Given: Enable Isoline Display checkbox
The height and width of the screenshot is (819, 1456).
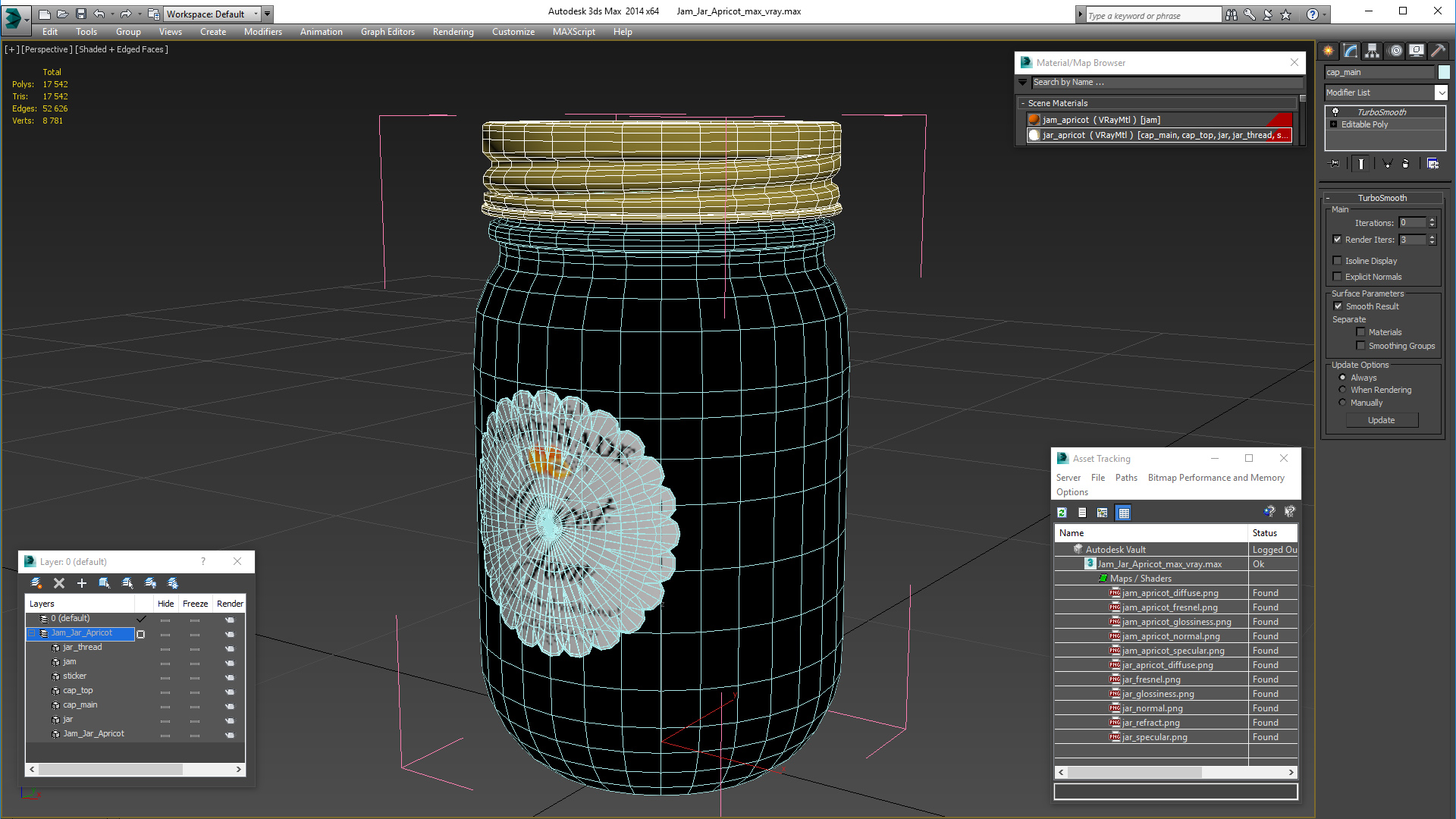Looking at the screenshot, I should (1338, 261).
